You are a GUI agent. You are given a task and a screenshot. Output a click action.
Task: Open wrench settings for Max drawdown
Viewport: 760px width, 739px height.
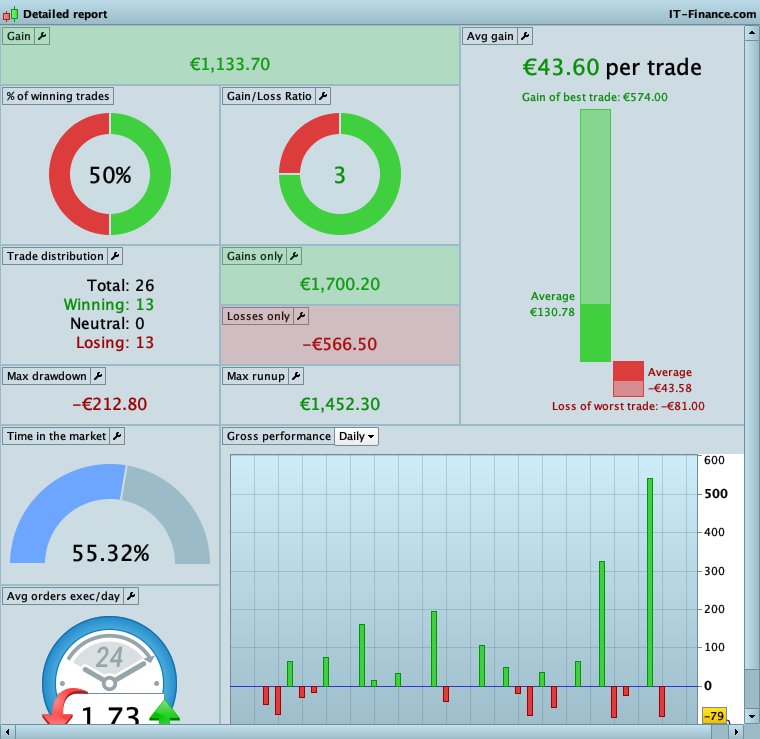[98, 376]
